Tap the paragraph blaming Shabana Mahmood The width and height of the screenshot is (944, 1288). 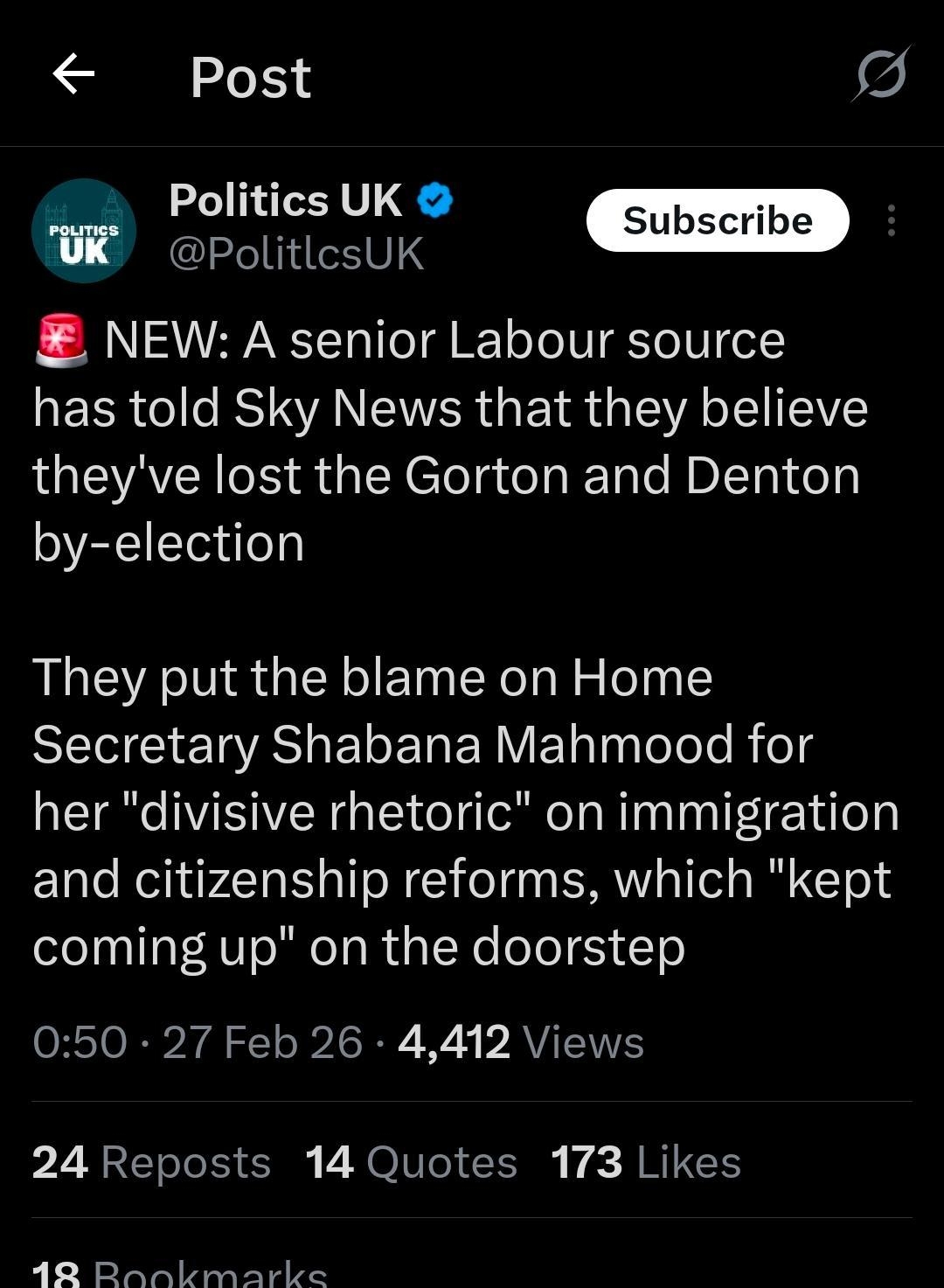tap(463, 811)
